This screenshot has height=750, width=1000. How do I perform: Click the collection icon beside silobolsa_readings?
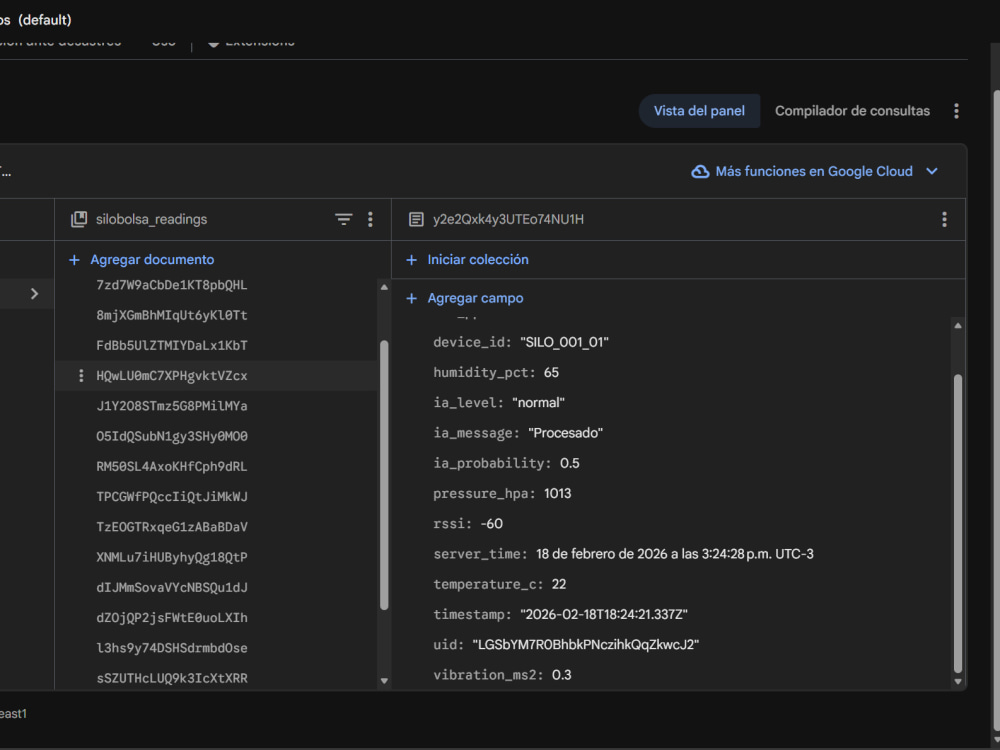pyautogui.click(x=79, y=219)
